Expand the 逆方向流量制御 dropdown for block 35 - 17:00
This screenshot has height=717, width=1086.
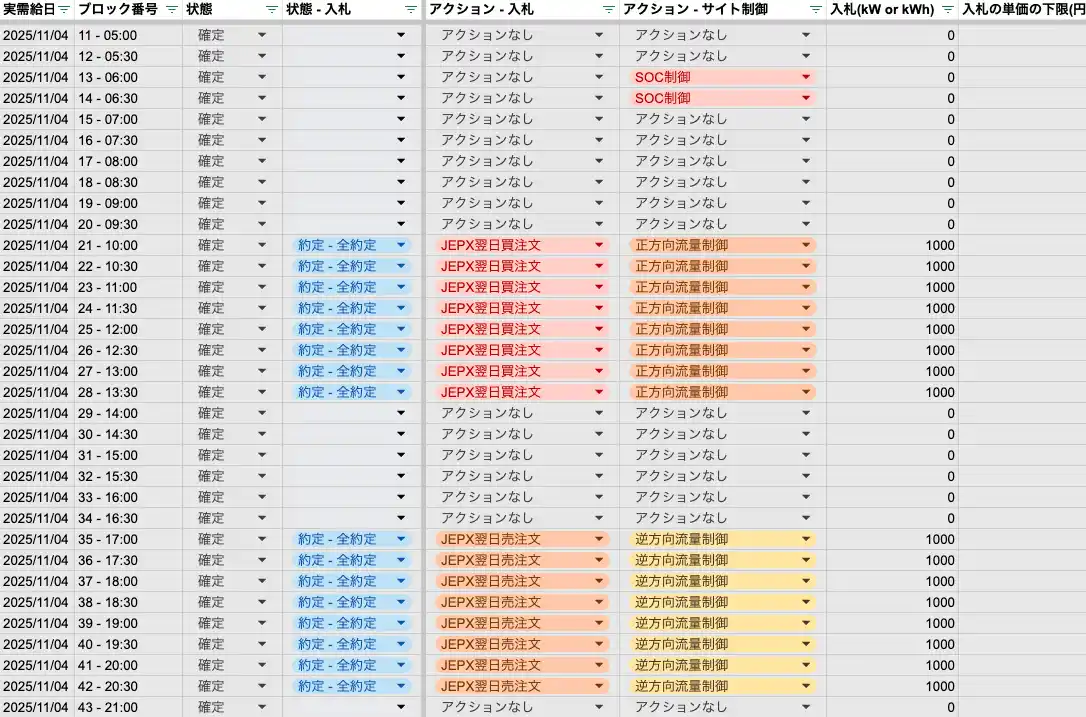click(805, 539)
